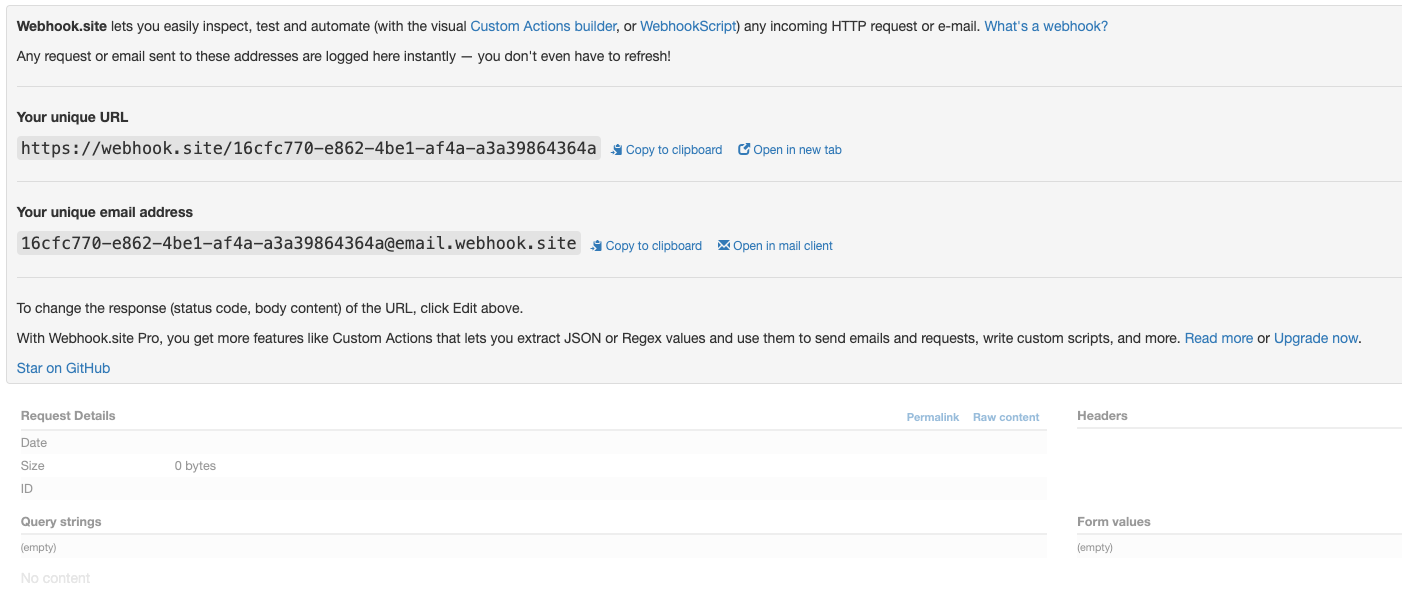Click the clipboard icon beside email address
The image size is (1402, 600).
[597, 246]
